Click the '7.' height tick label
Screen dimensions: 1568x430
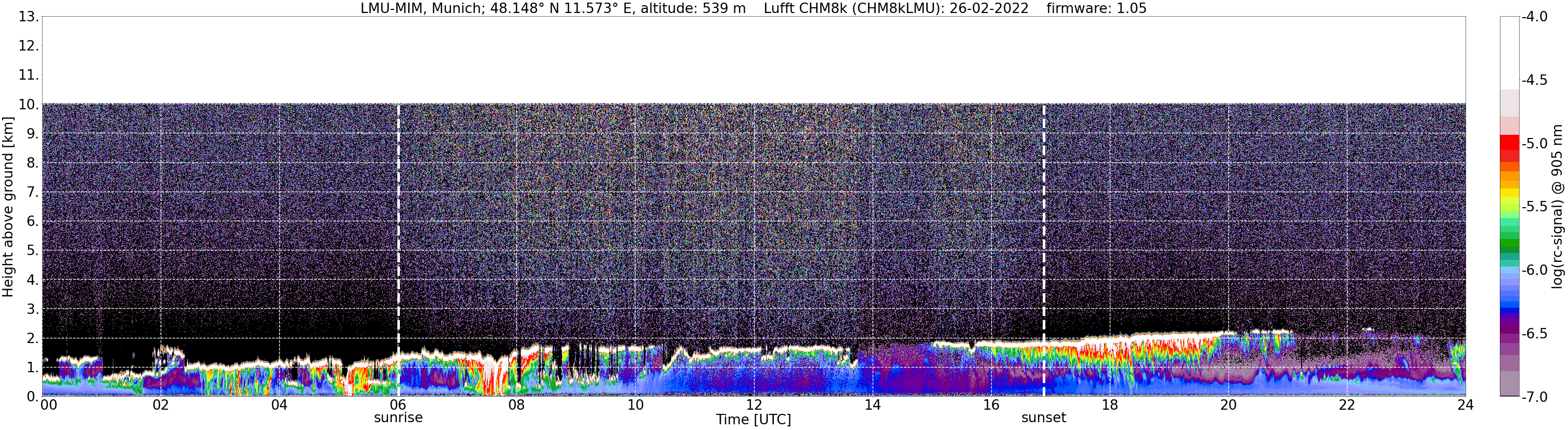tap(33, 192)
